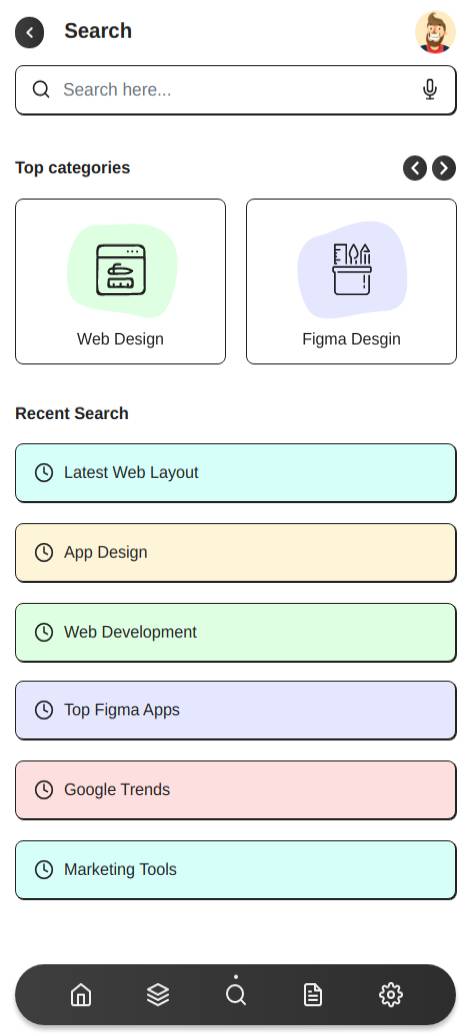
Task: Switch to the layers tab in bottom bar
Action: point(158,994)
